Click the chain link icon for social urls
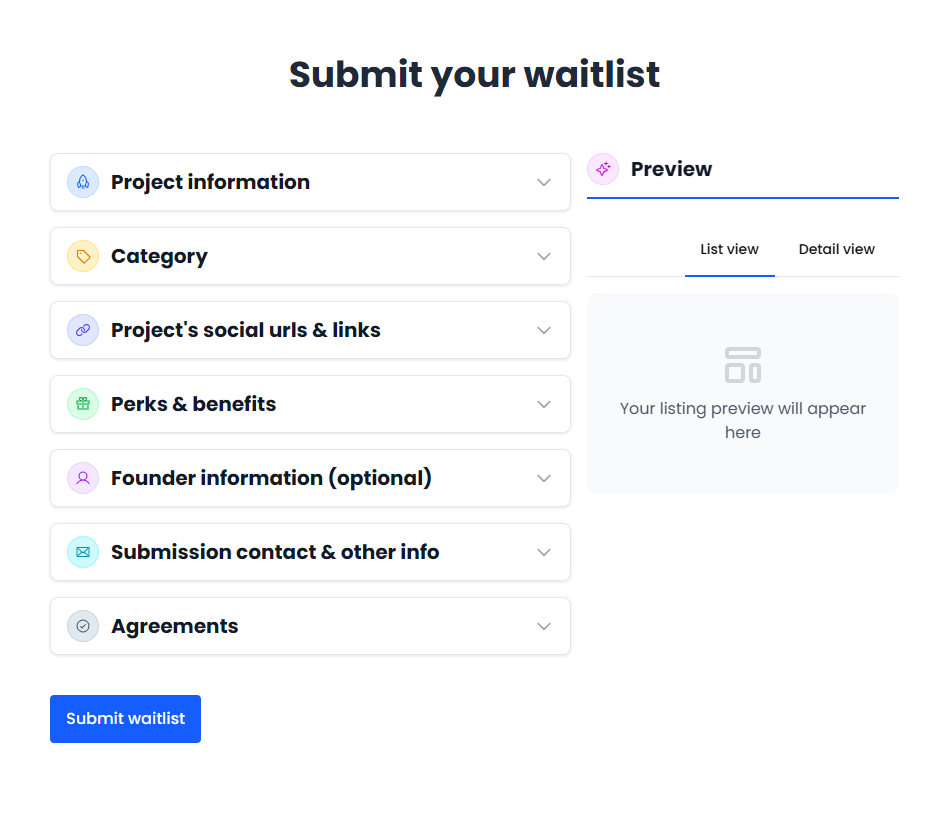947x830 pixels. [x=82, y=330]
